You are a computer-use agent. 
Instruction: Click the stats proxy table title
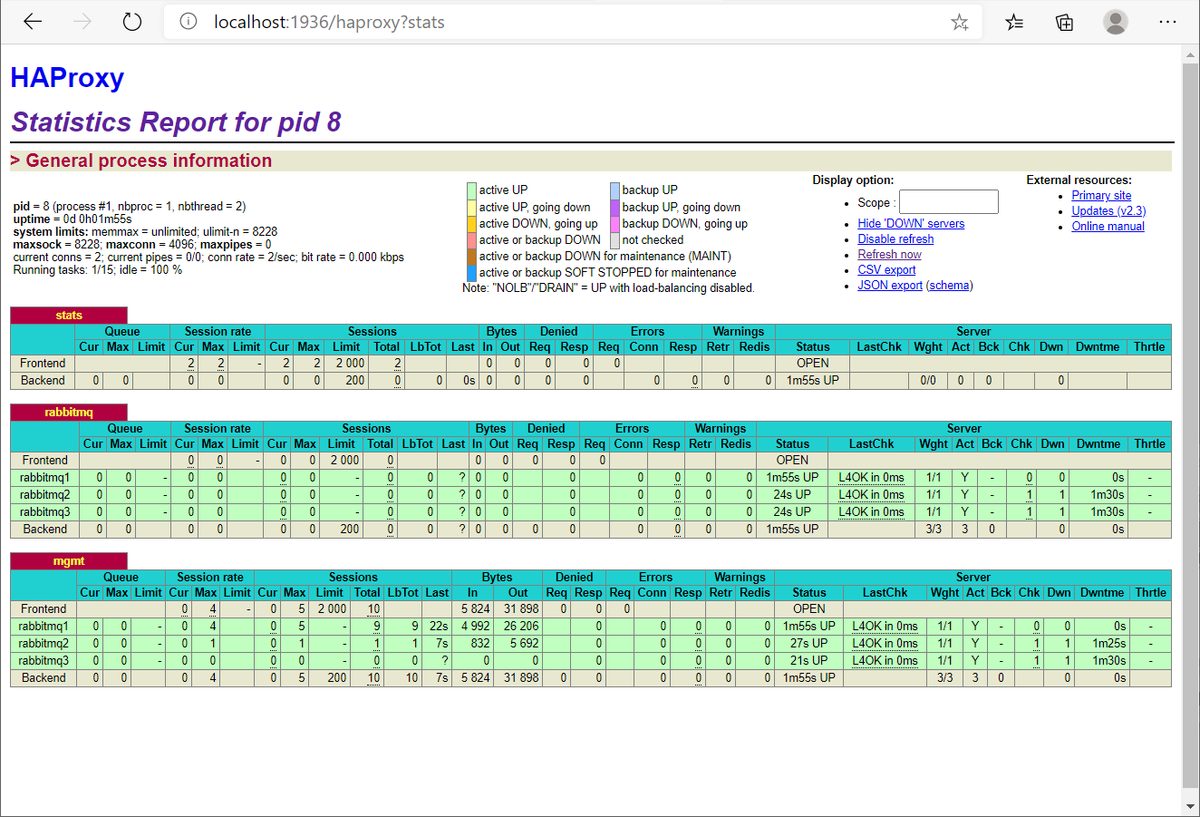tap(69, 315)
